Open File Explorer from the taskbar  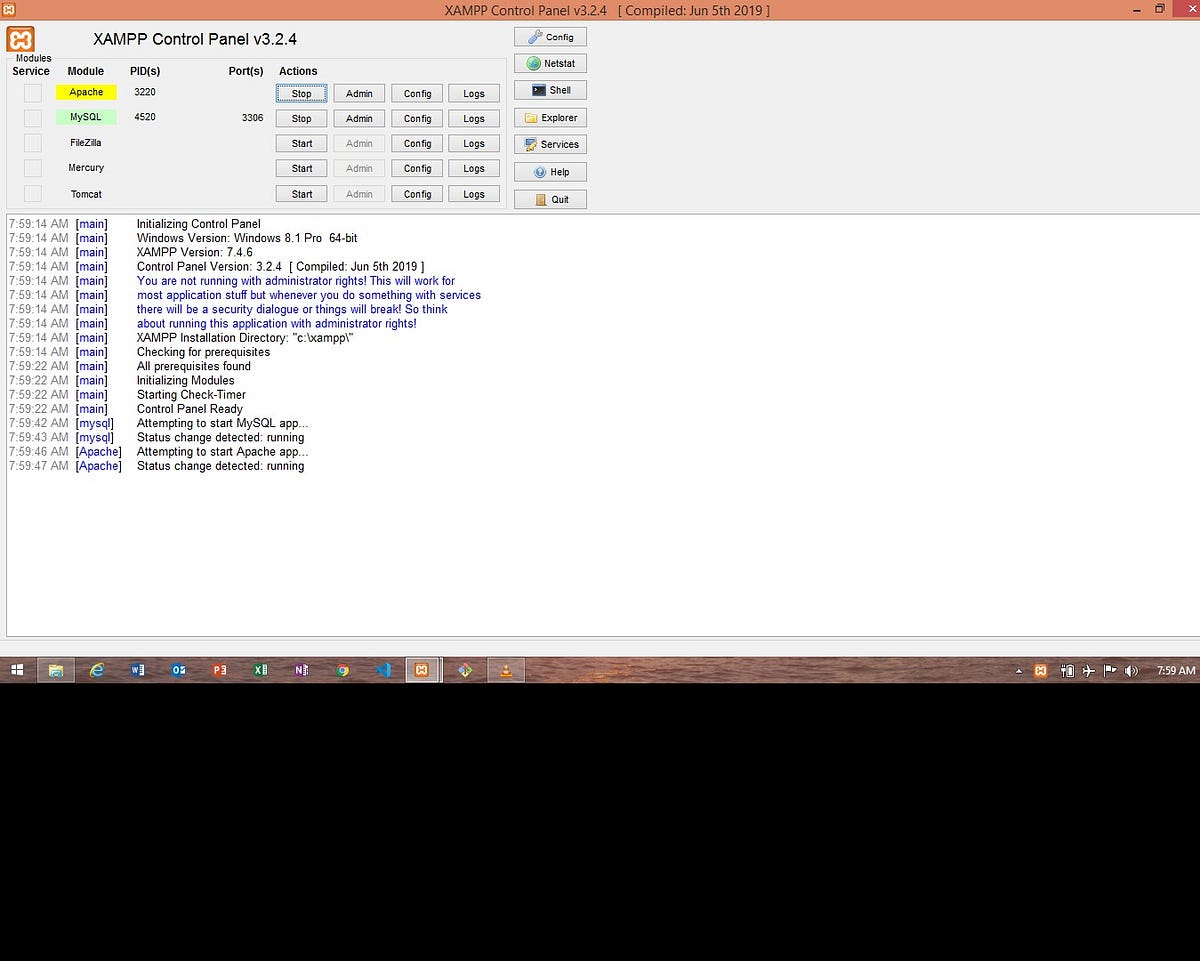(x=56, y=670)
